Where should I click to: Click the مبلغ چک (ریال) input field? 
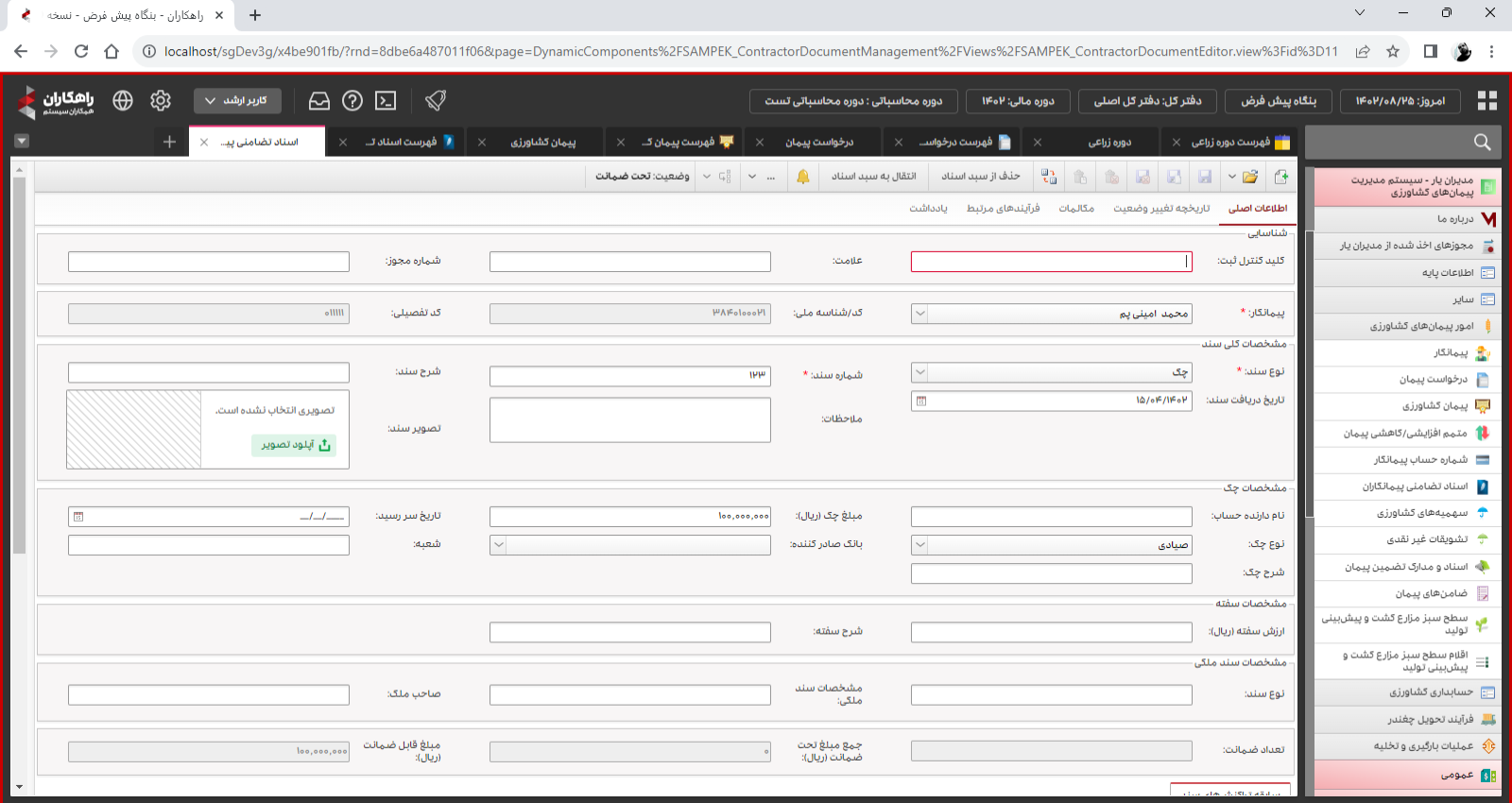click(x=630, y=517)
